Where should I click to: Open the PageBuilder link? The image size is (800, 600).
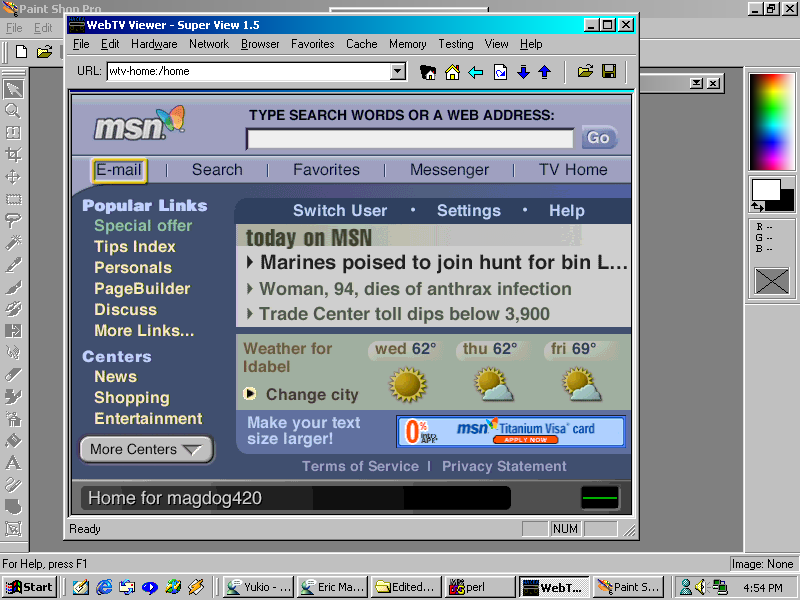click(x=142, y=289)
